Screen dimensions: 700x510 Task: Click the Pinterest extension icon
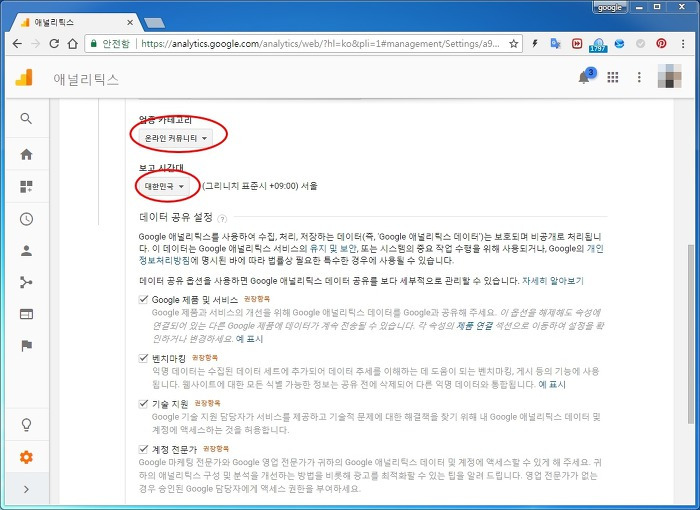point(661,43)
